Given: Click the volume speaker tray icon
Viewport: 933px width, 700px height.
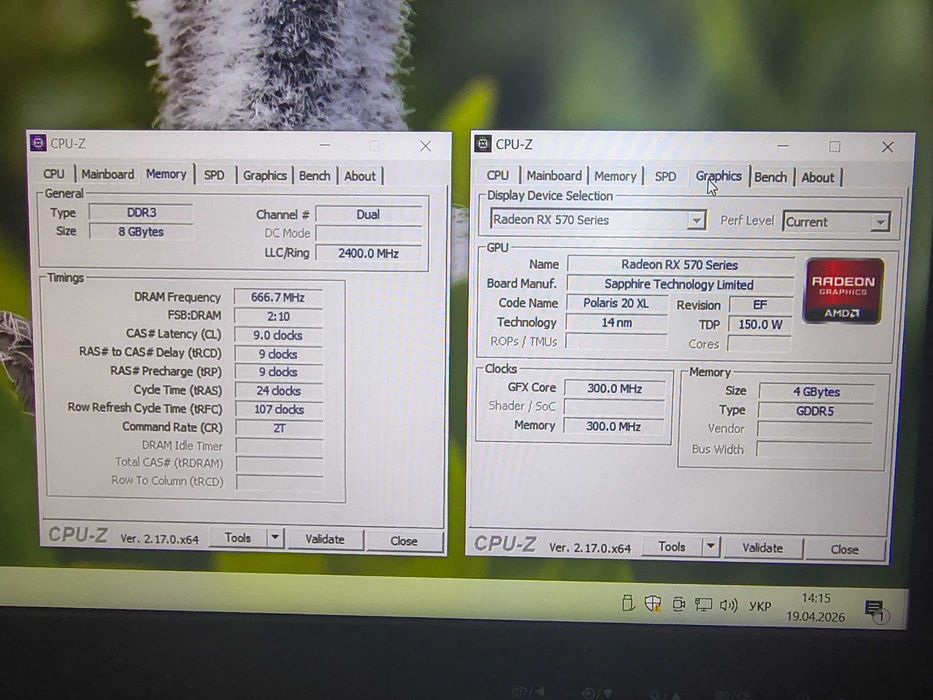Looking at the screenshot, I should tap(728, 605).
